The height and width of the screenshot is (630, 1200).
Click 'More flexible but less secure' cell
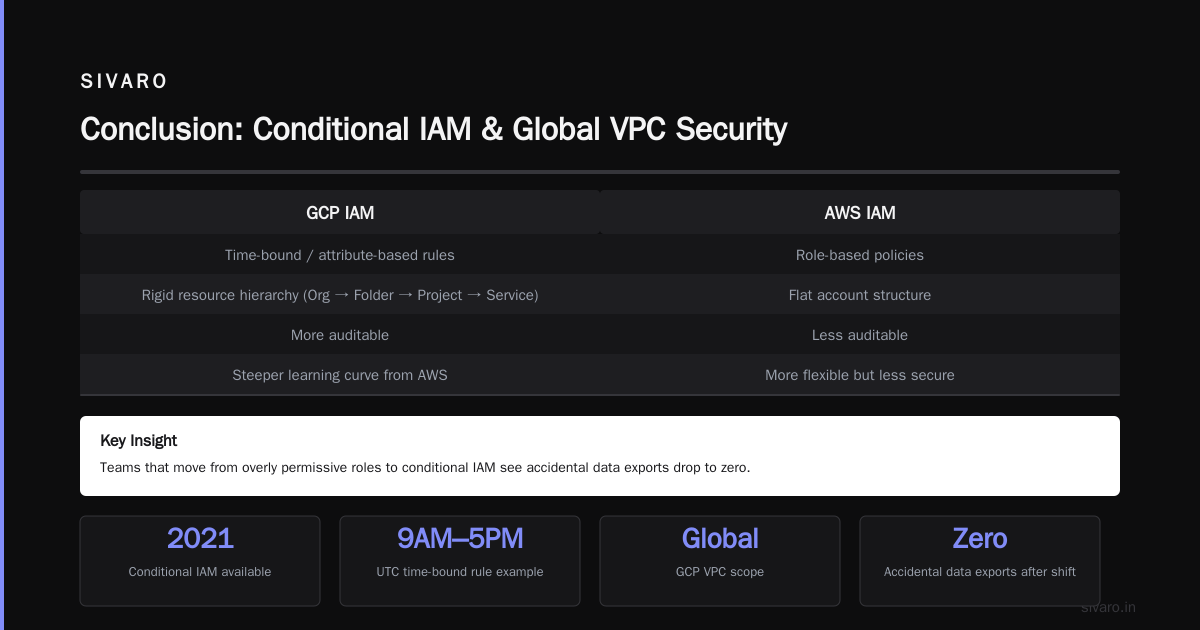(x=860, y=375)
